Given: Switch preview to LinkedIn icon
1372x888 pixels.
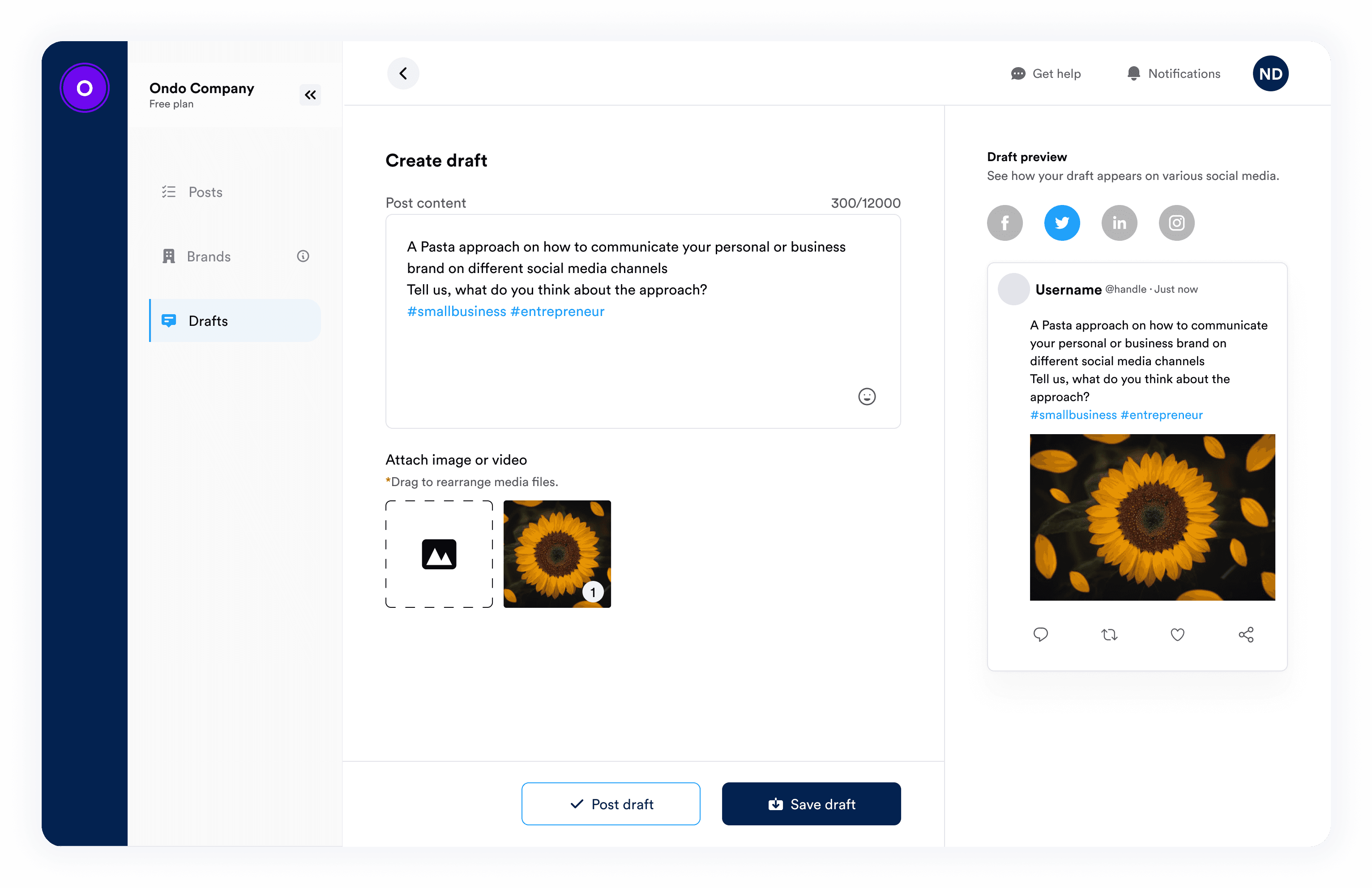Looking at the screenshot, I should point(1118,223).
